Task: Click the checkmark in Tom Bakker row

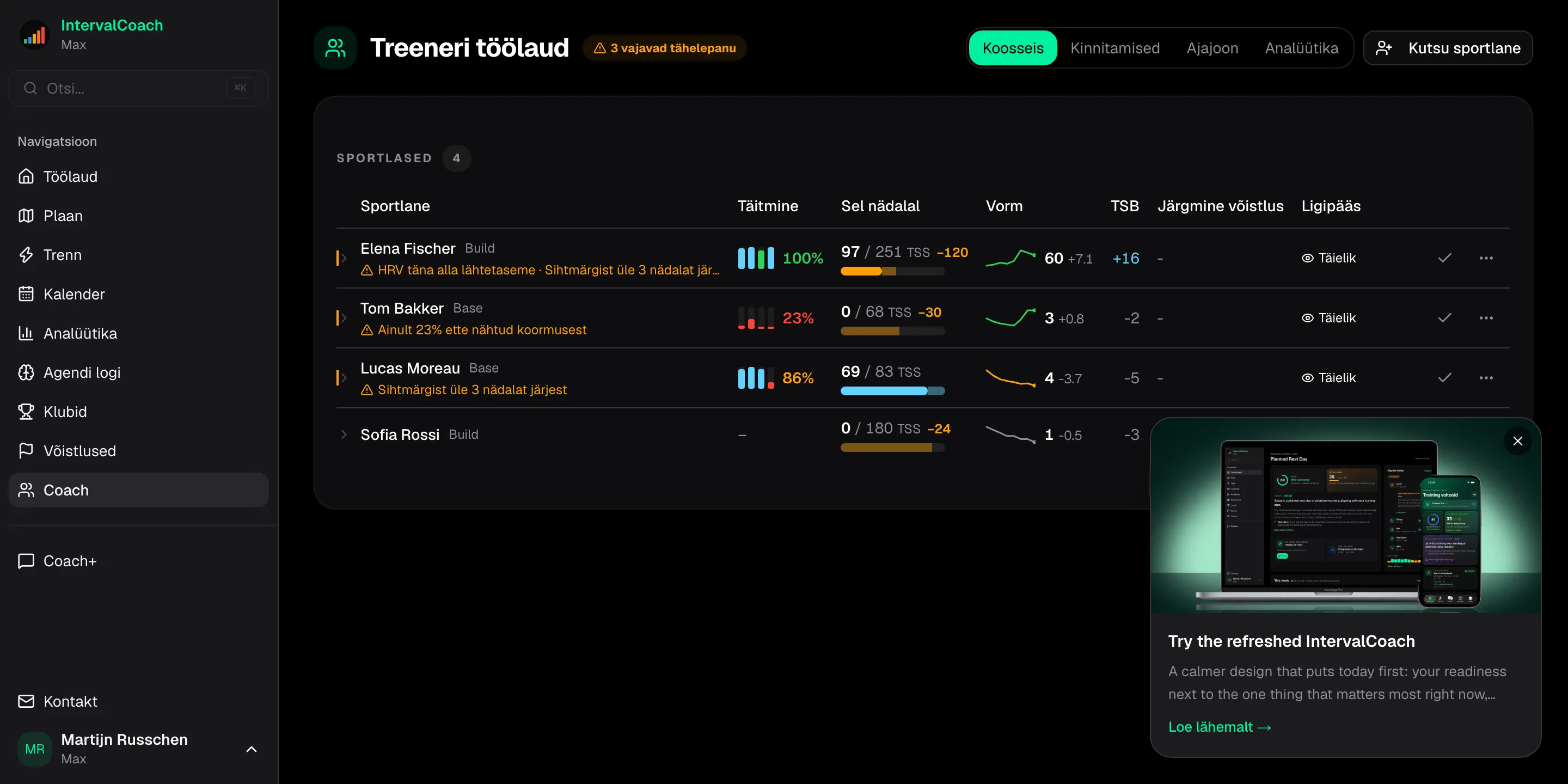Action: tap(1444, 318)
